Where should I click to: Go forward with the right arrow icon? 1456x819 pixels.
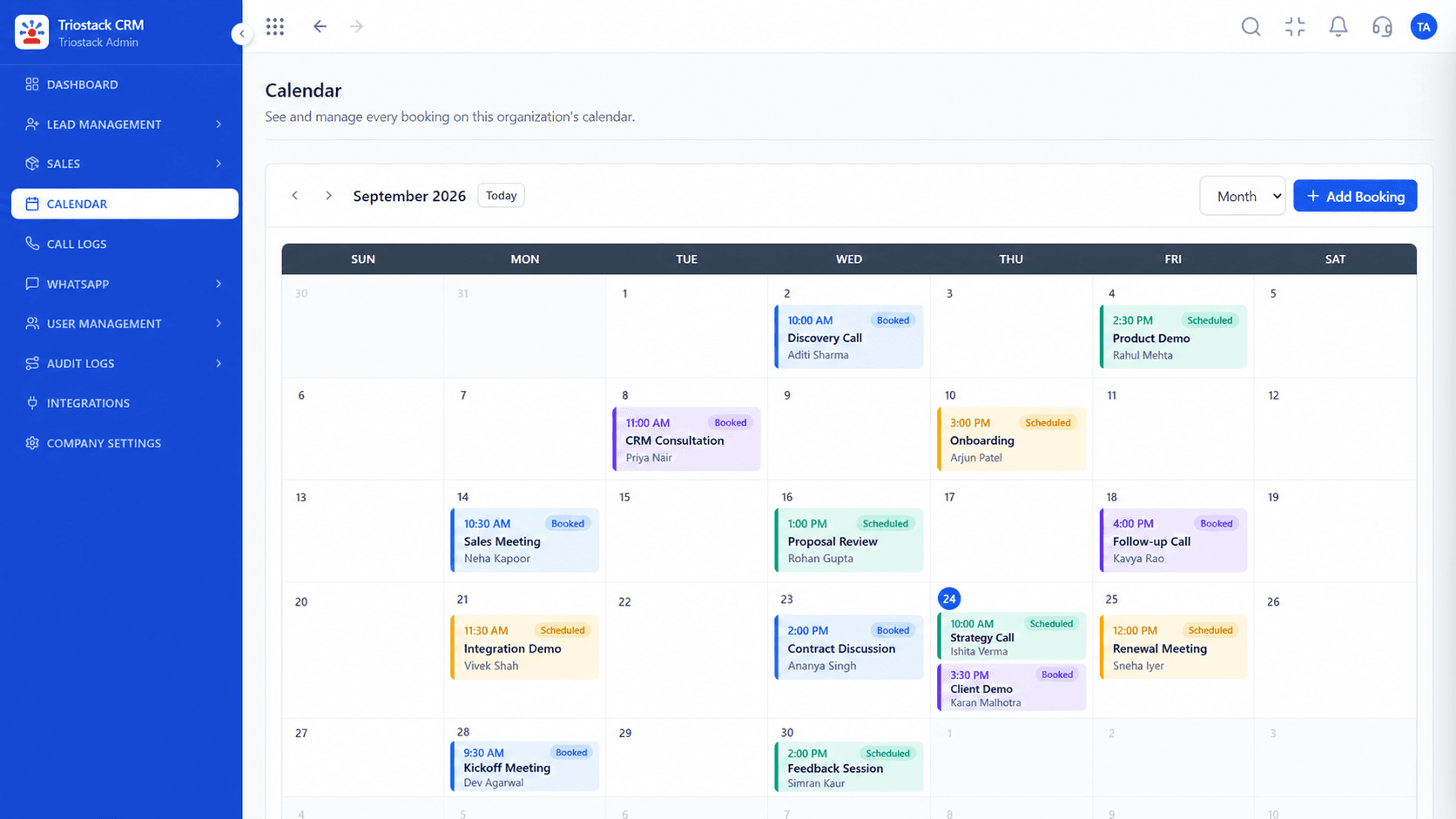(x=356, y=27)
